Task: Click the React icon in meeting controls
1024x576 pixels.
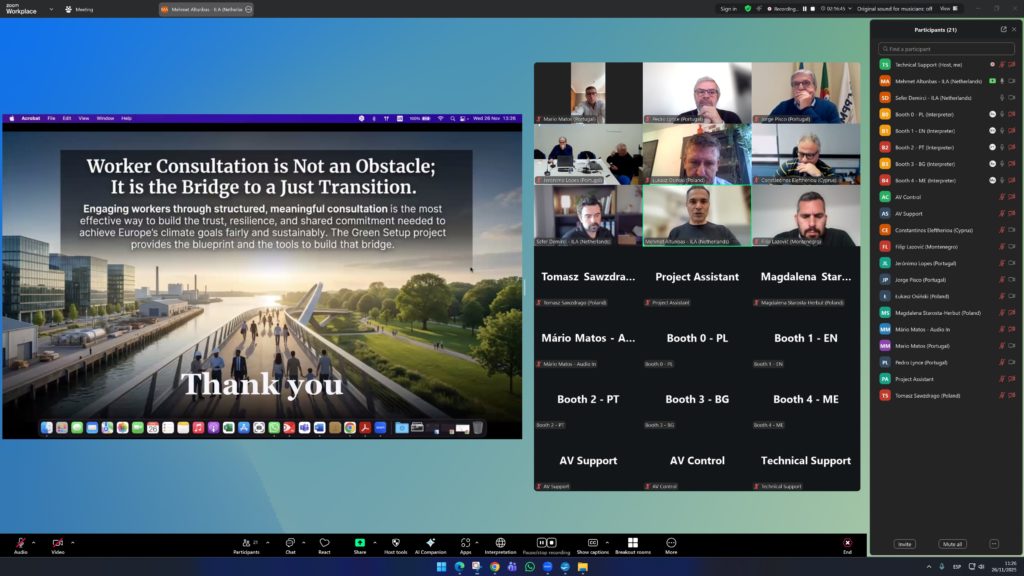Action: (x=324, y=544)
